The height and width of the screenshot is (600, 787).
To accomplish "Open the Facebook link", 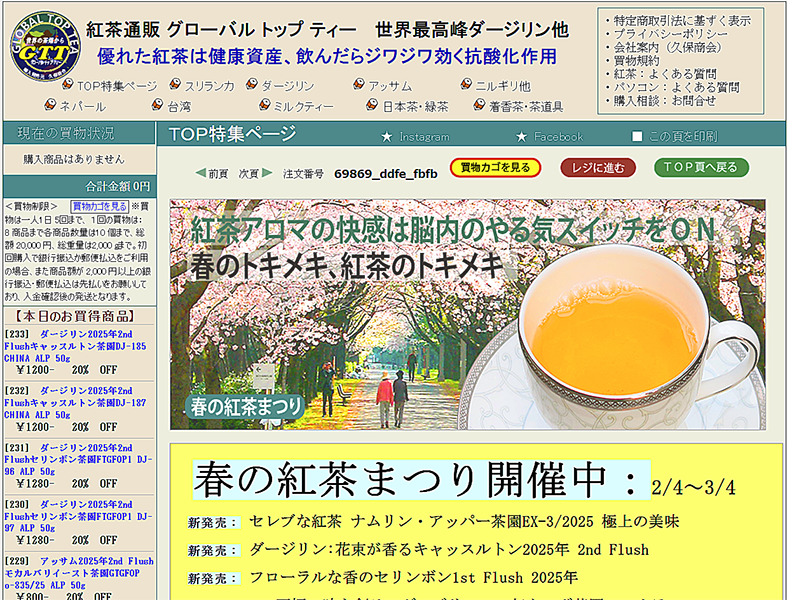I will (x=559, y=137).
